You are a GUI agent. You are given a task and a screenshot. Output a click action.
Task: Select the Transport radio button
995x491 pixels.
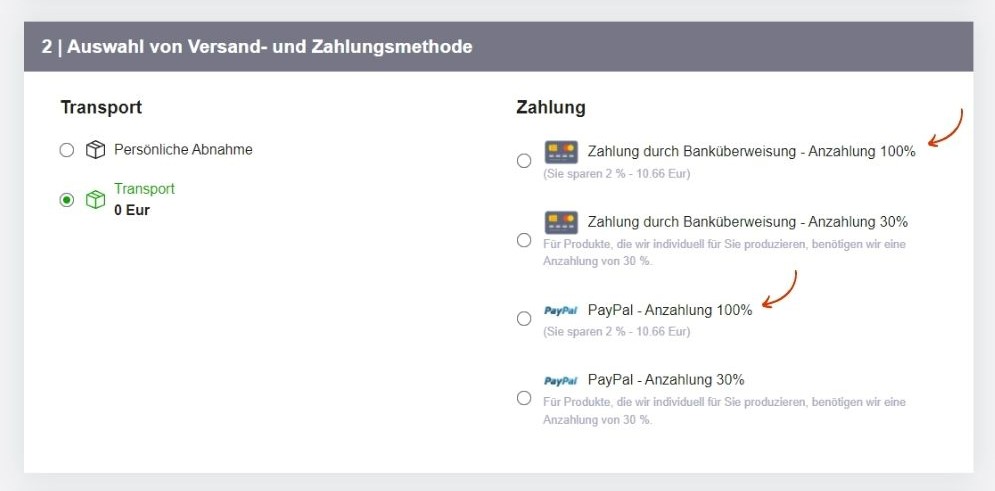(67, 200)
